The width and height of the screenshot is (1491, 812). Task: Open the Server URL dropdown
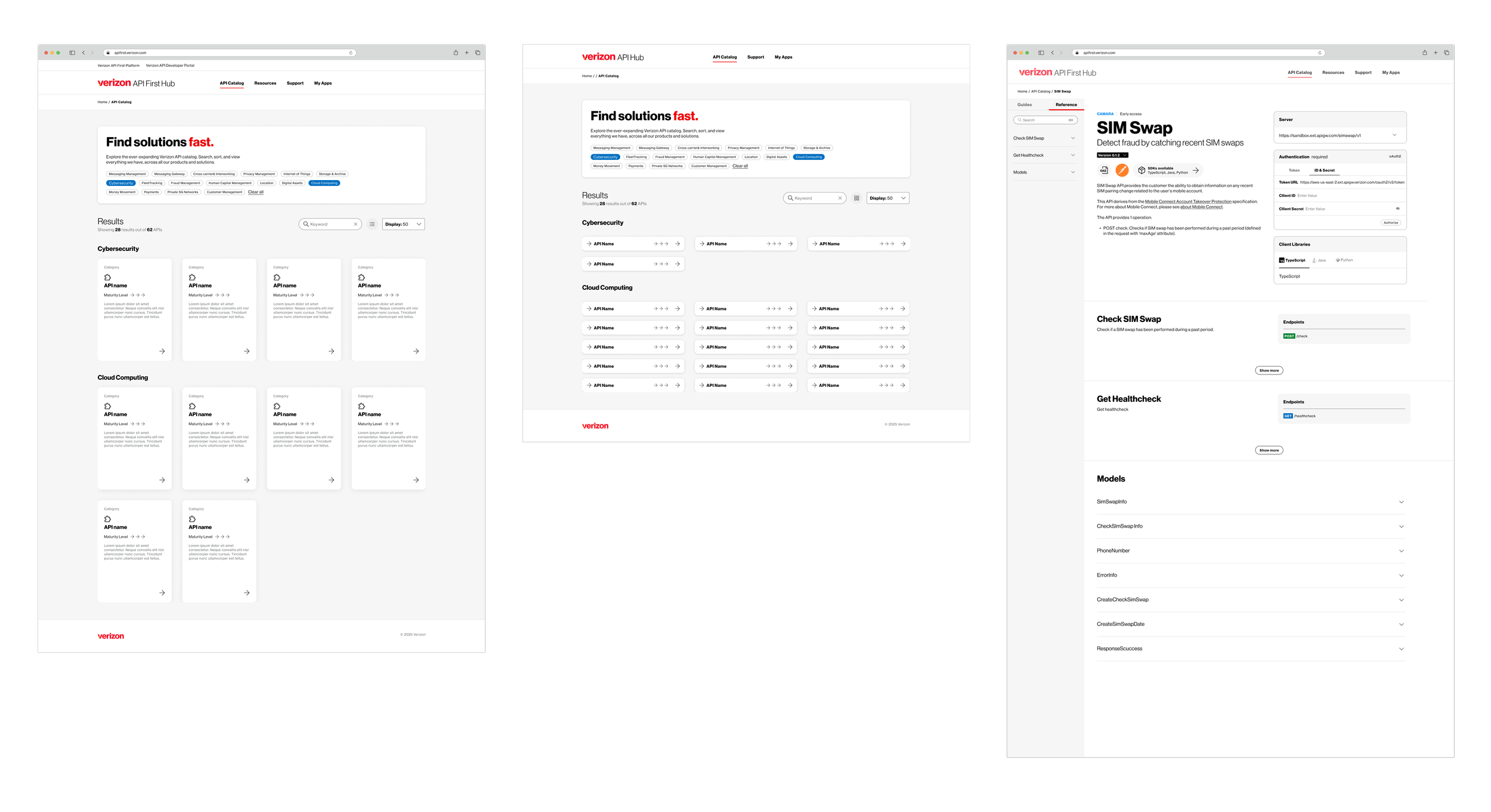click(x=1340, y=135)
